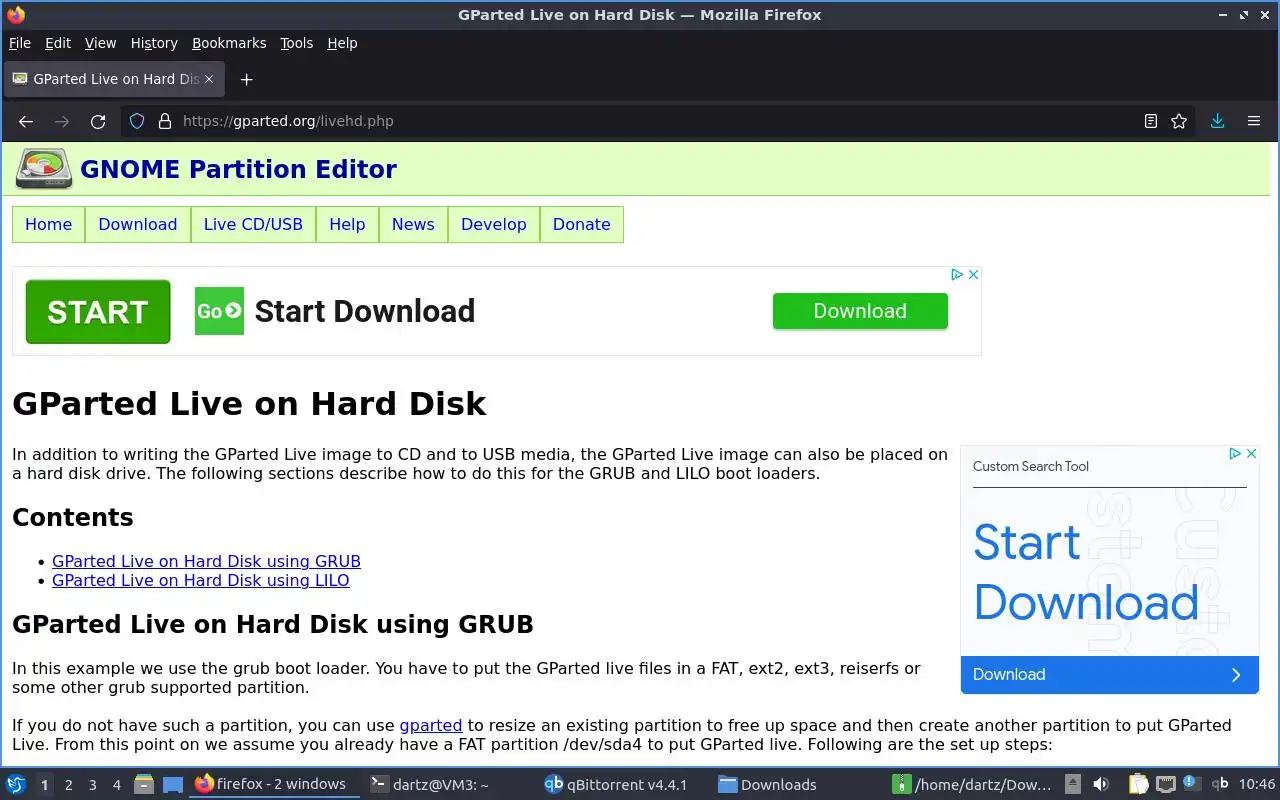
Task: Click the AdChoices triangle on sidebar ad
Action: pos(1235,453)
